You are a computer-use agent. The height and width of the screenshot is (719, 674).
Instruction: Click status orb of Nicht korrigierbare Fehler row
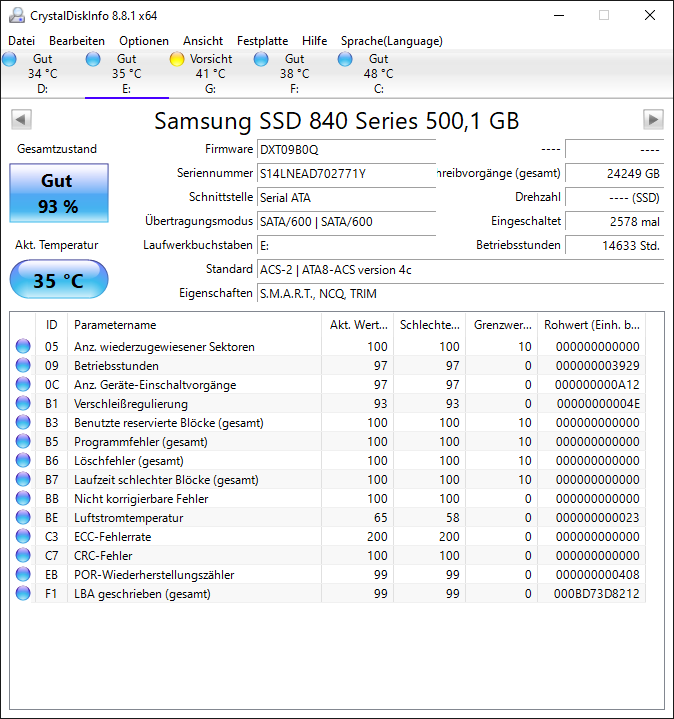pos(23,498)
